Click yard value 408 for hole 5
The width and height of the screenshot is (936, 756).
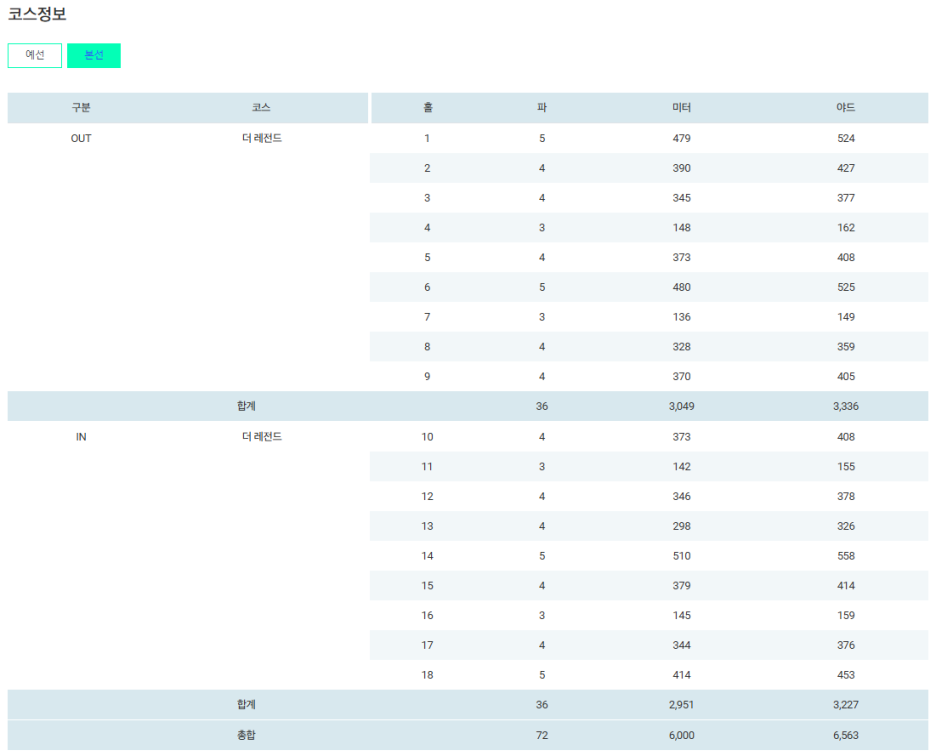[846, 257]
